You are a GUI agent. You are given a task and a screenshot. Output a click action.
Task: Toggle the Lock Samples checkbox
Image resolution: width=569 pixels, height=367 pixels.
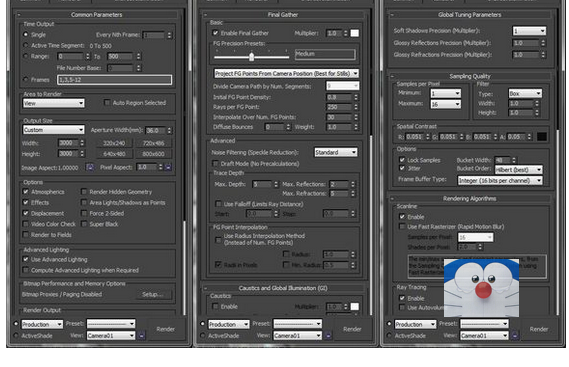(x=402, y=160)
